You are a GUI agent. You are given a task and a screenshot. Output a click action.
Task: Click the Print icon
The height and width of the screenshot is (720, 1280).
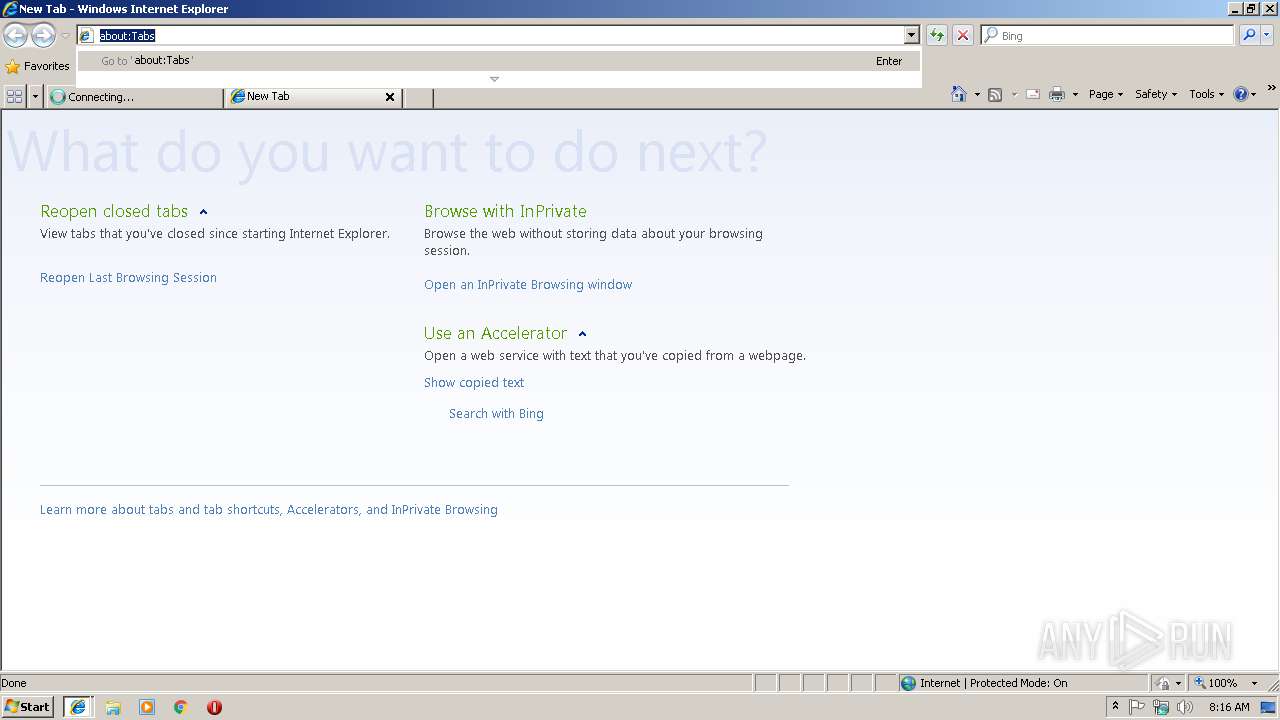point(1057,94)
